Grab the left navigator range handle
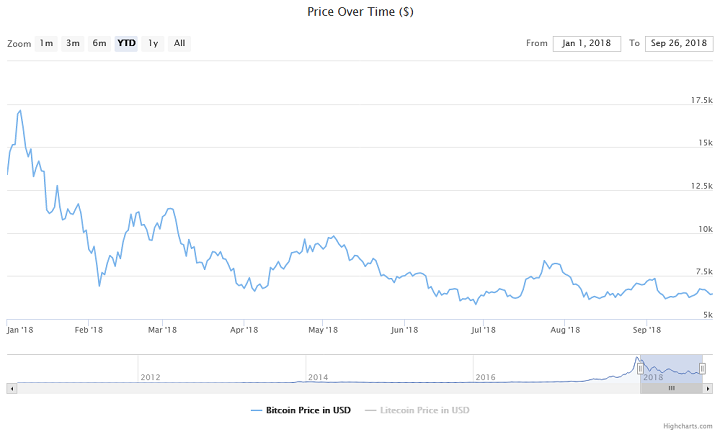720x432 pixels. coord(640,368)
